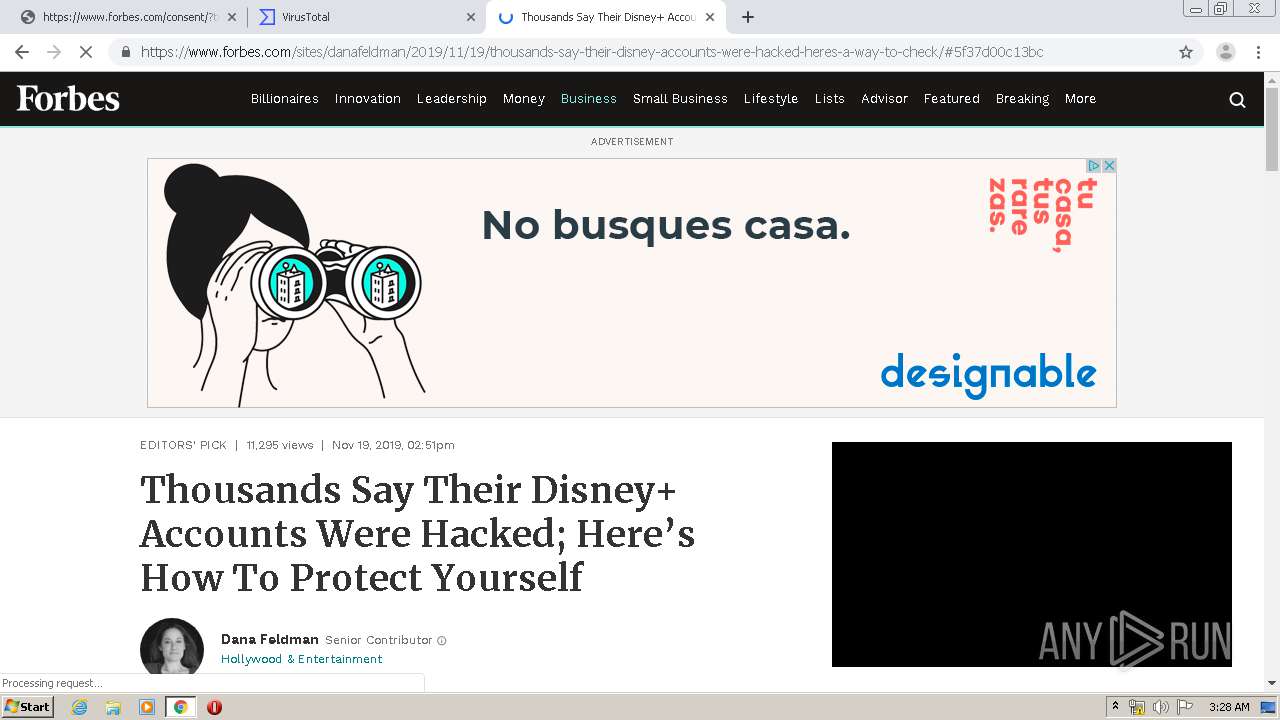This screenshot has height=720, width=1280.
Task: Open the media player taskbar icon
Action: point(147,707)
